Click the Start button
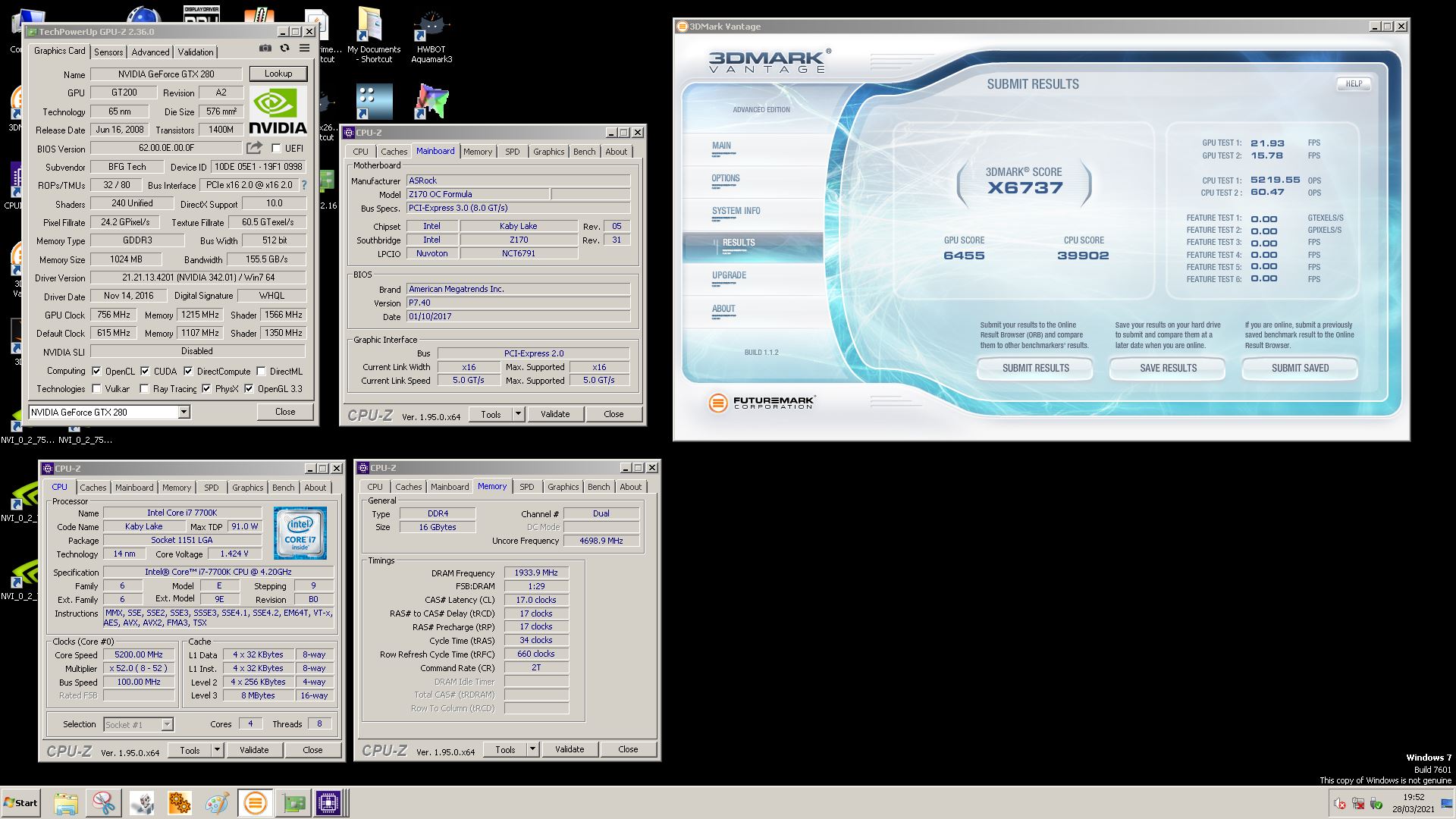Viewport: 1456px width, 819px height. 20,802
